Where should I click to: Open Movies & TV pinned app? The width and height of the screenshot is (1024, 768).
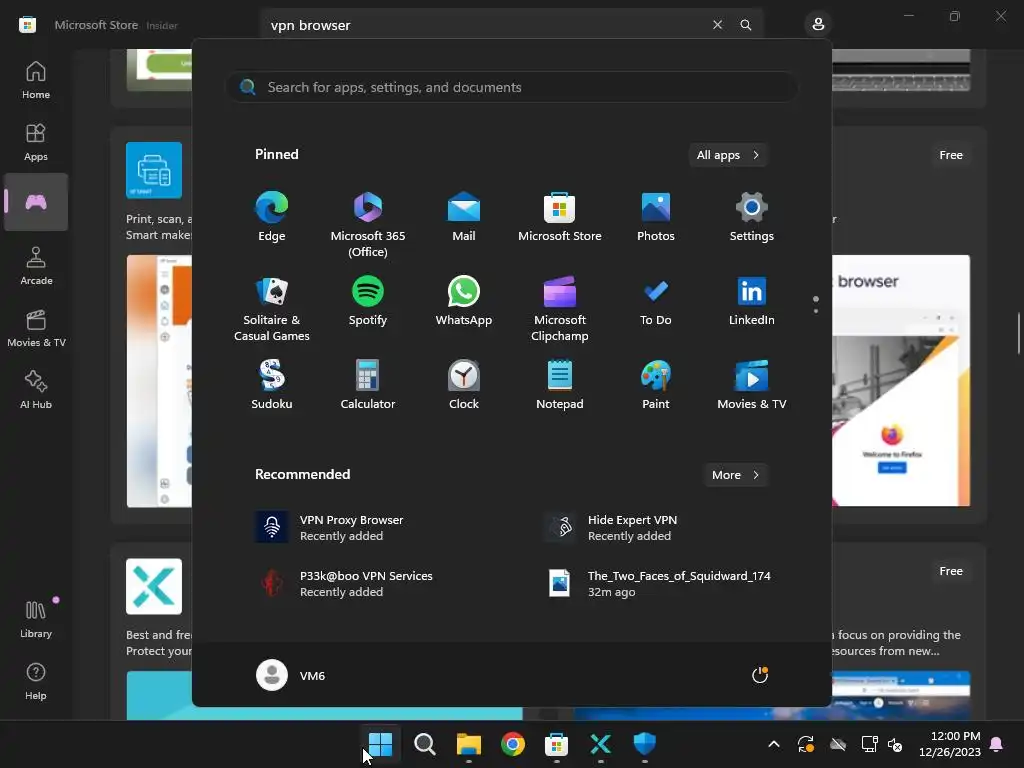pos(752,385)
